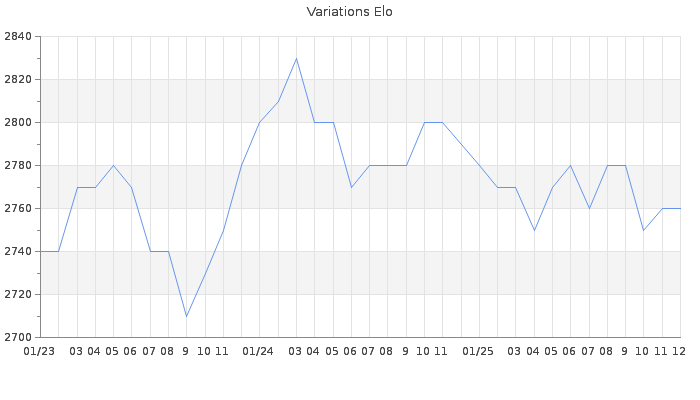700x400 pixels.
Task: Click the gray band between 2720 and 2740
Action: 360,273
